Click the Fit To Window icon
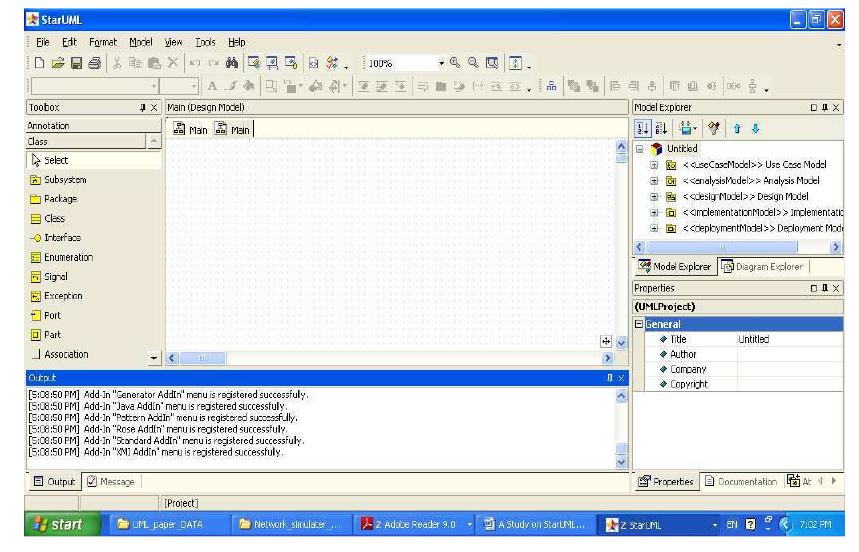 [x=492, y=63]
